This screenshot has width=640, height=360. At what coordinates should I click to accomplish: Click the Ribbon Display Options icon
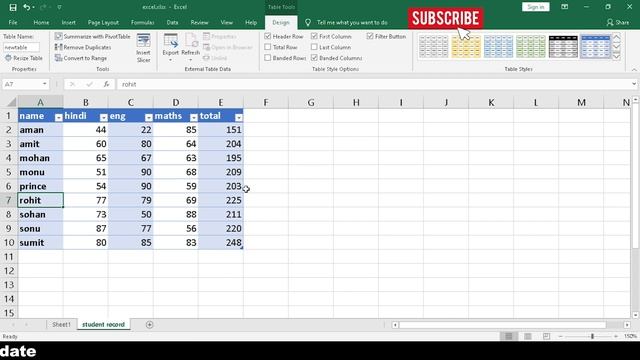pos(564,7)
